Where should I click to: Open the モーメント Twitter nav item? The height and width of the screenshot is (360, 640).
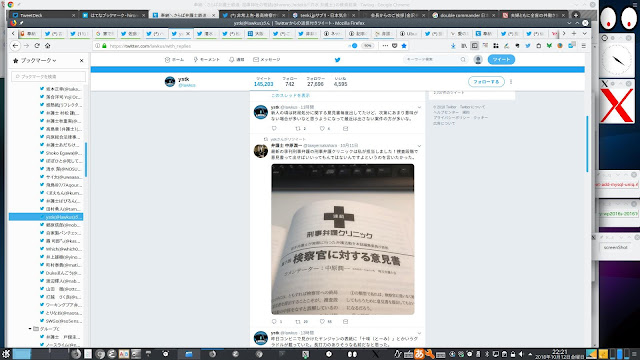pos(207,60)
